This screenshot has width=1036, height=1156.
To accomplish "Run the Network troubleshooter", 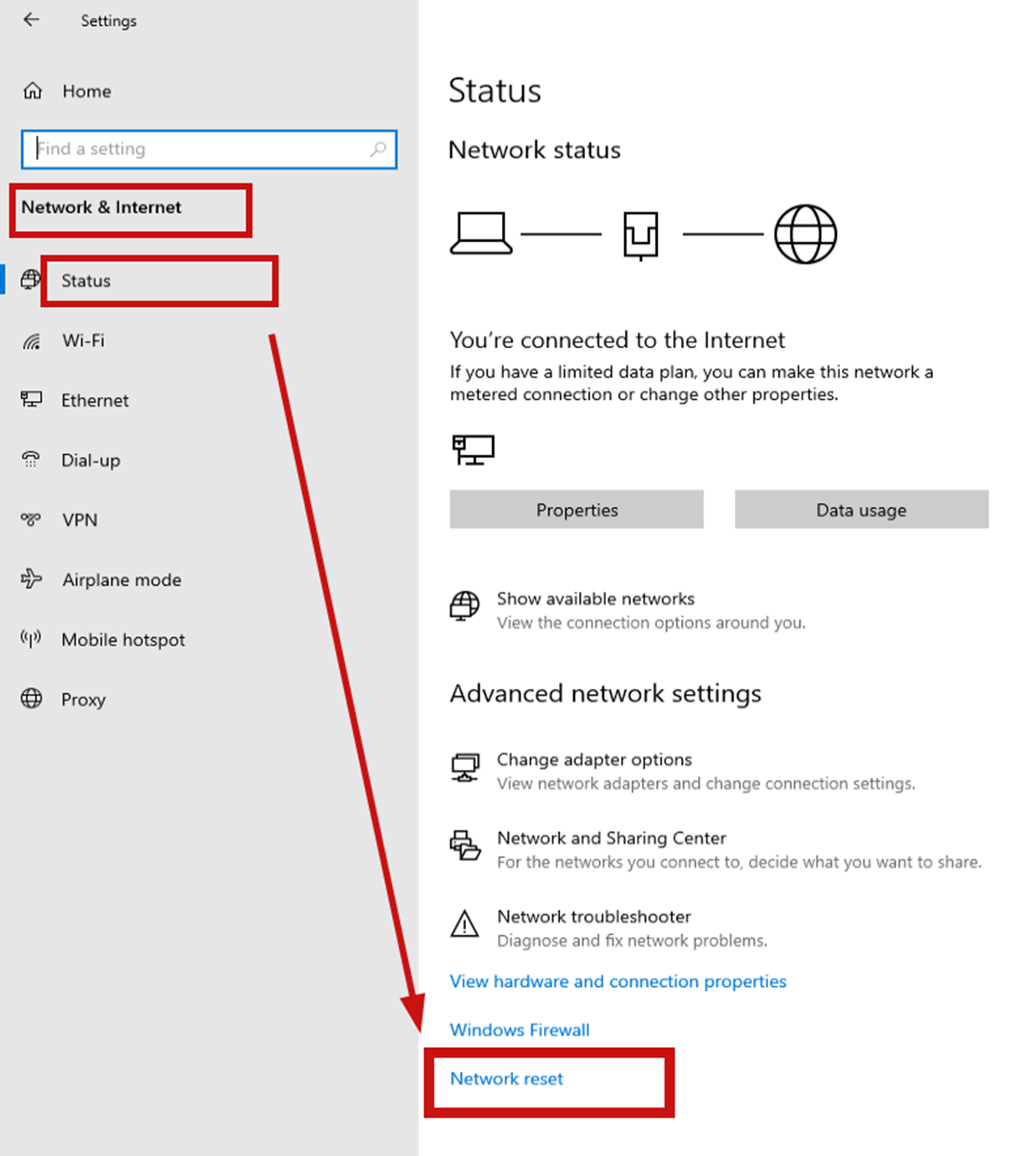I will click(x=593, y=917).
